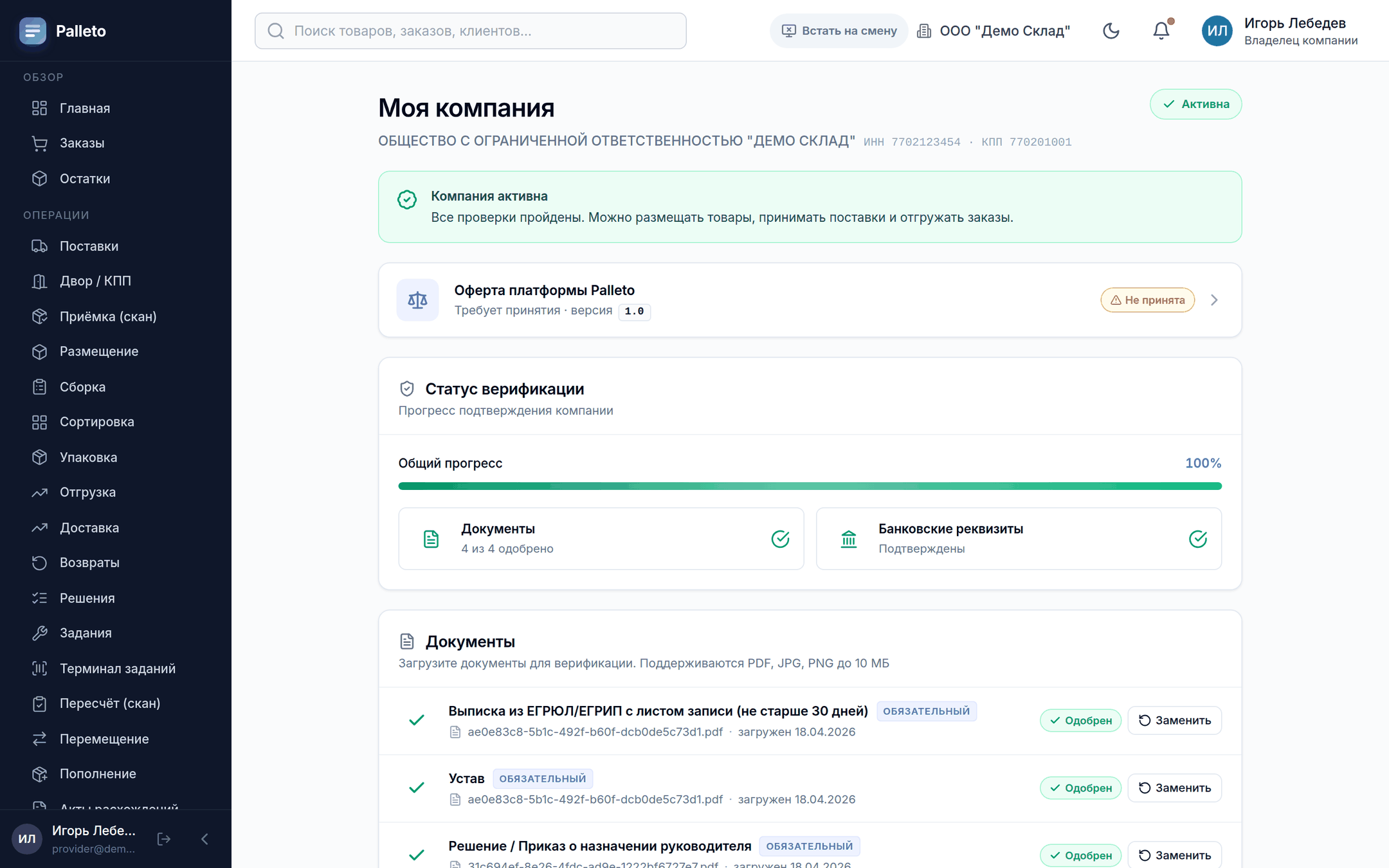This screenshot has height=868, width=1389.
Task: Toggle dark mode with the moon icon
Action: click(x=1111, y=31)
